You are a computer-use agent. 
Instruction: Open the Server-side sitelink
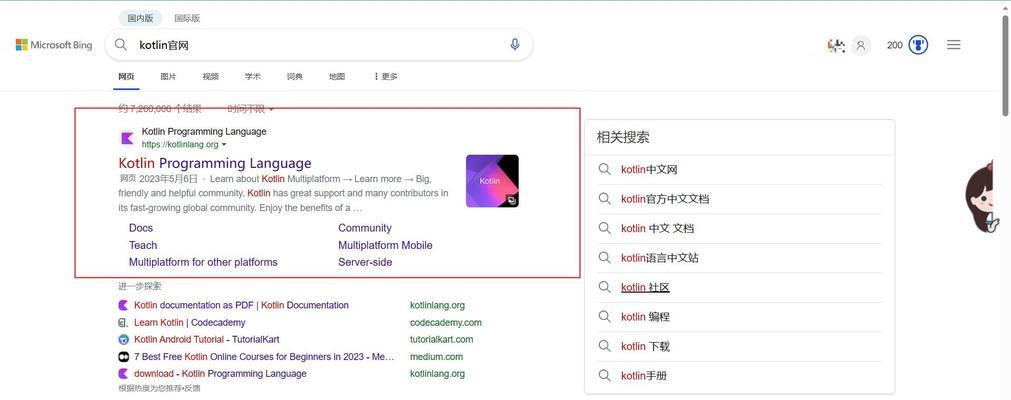[365, 262]
